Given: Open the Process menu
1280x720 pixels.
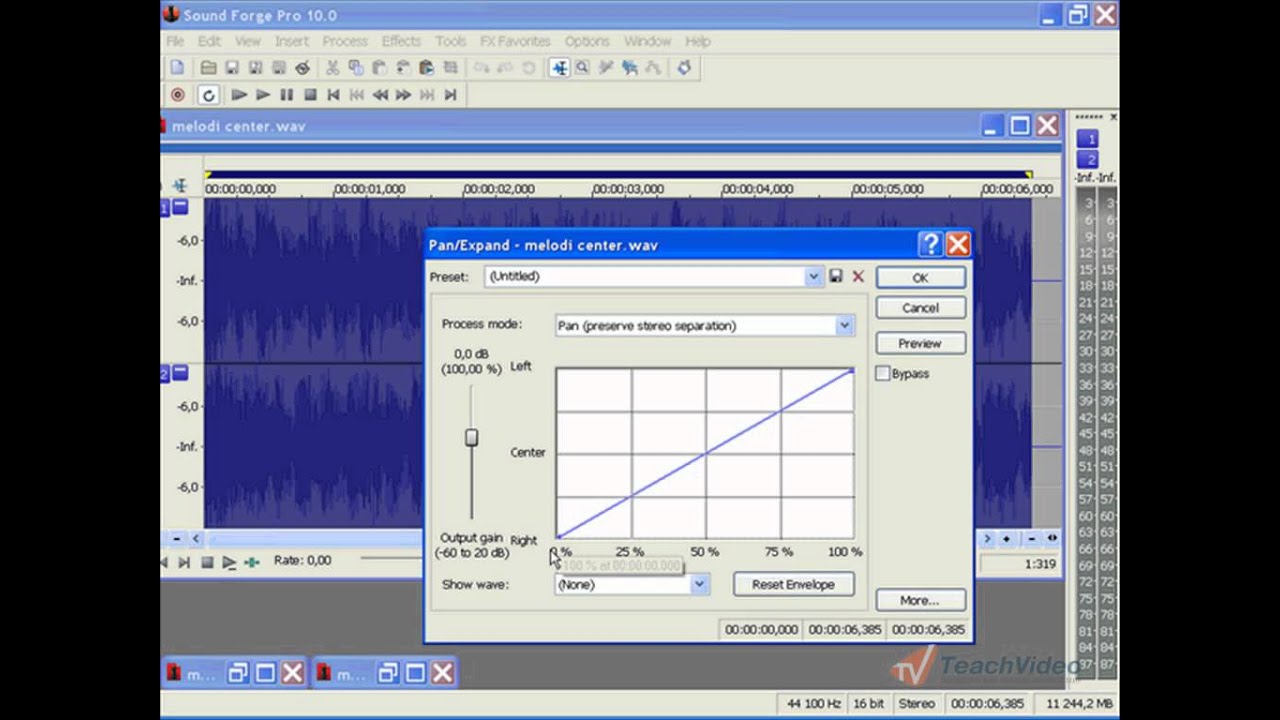Looking at the screenshot, I should [345, 41].
